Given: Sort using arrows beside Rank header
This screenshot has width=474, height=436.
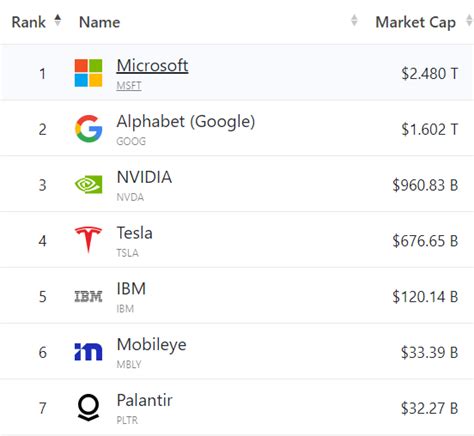Looking at the screenshot, I should point(58,20).
